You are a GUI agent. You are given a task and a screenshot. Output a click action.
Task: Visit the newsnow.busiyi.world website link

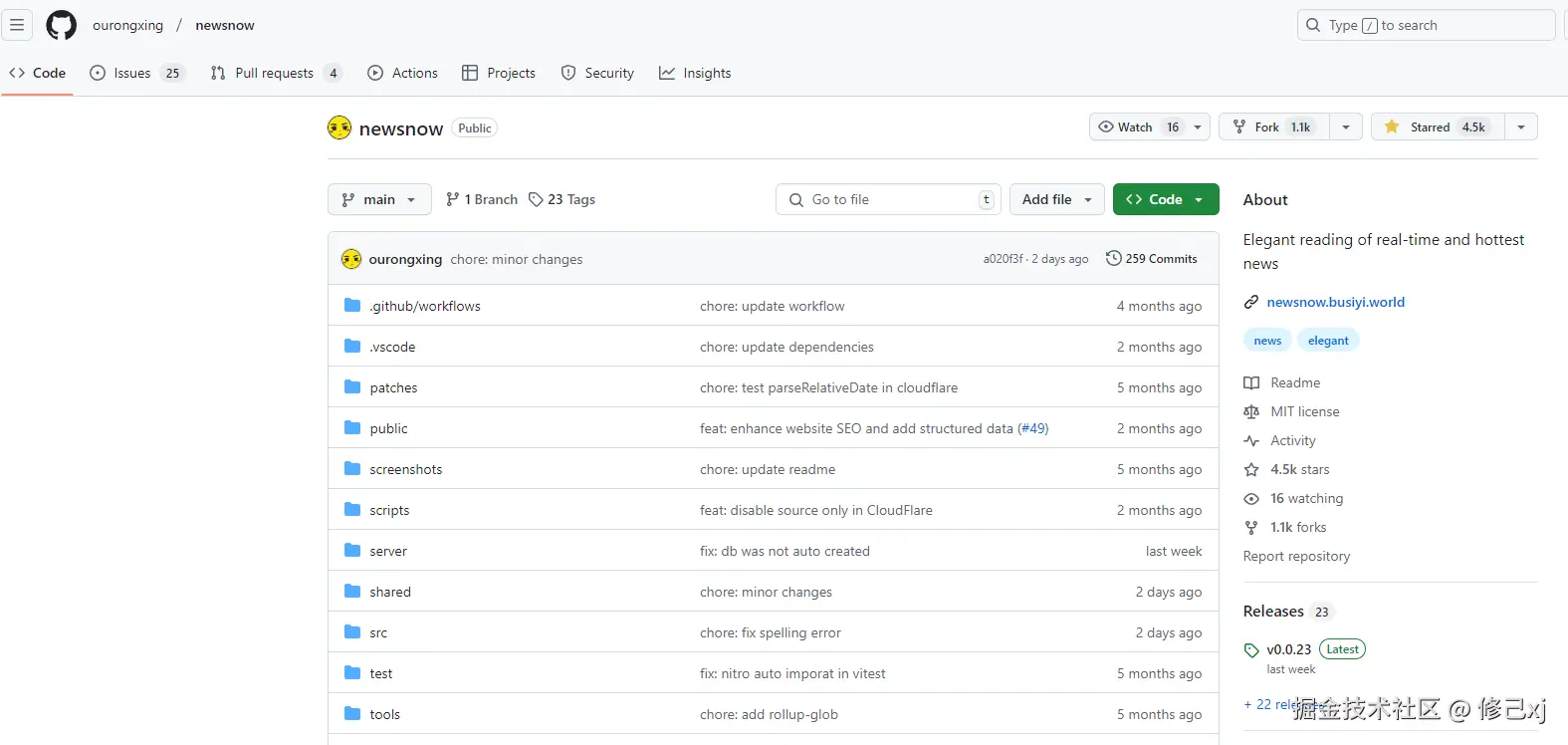[x=1336, y=302]
